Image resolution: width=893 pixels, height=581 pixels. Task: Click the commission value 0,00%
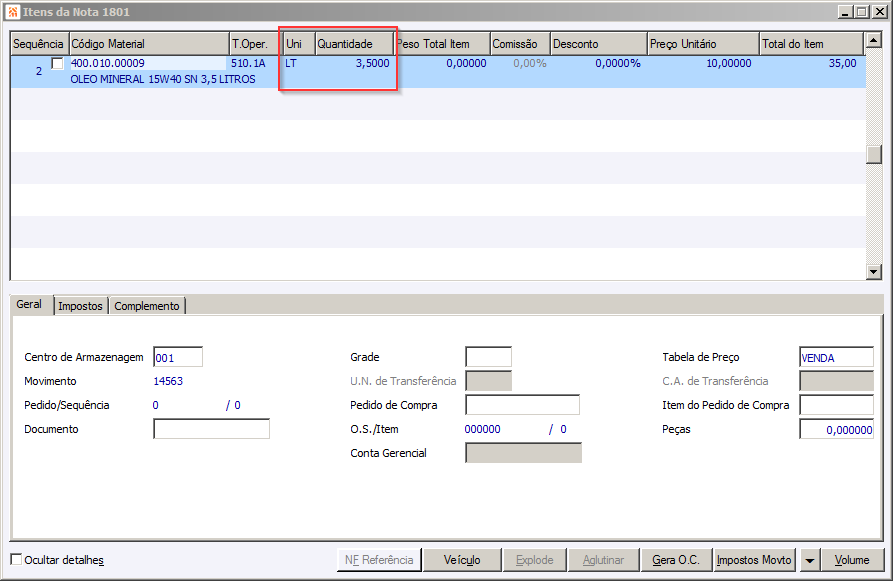(x=530, y=63)
